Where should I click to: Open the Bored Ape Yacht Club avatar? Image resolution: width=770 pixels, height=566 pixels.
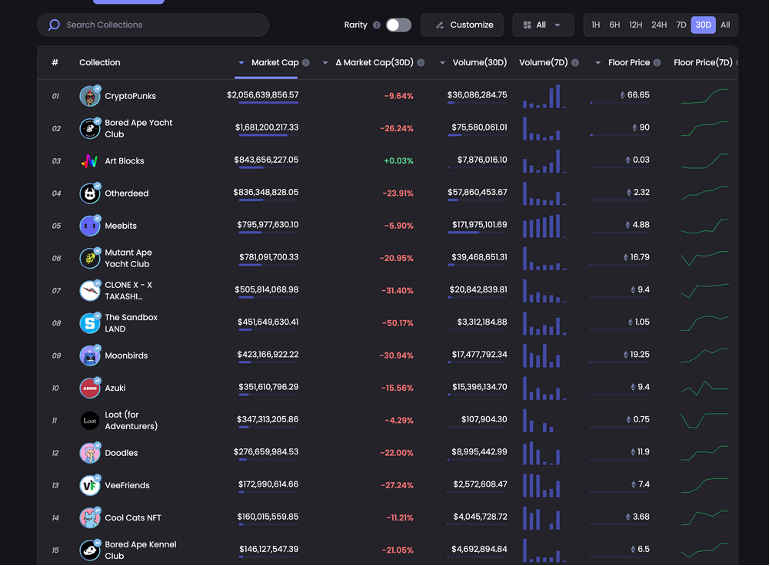tap(90, 129)
